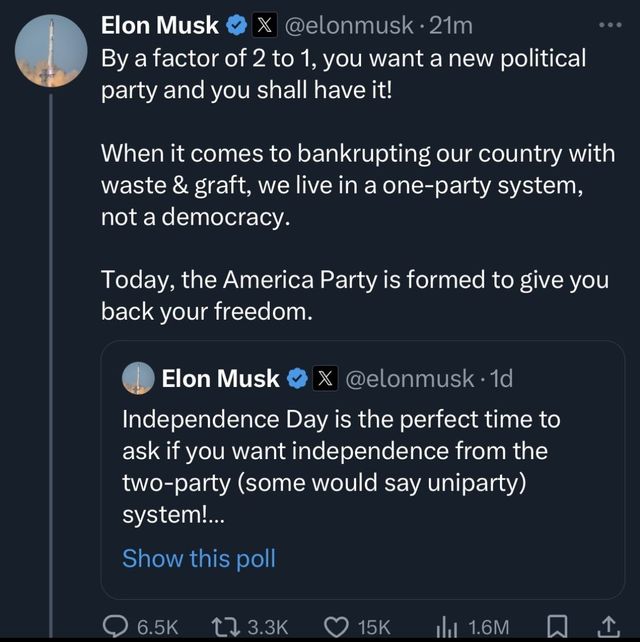
Task: Click "Show this poll" link
Action: click(x=198, y=558)
